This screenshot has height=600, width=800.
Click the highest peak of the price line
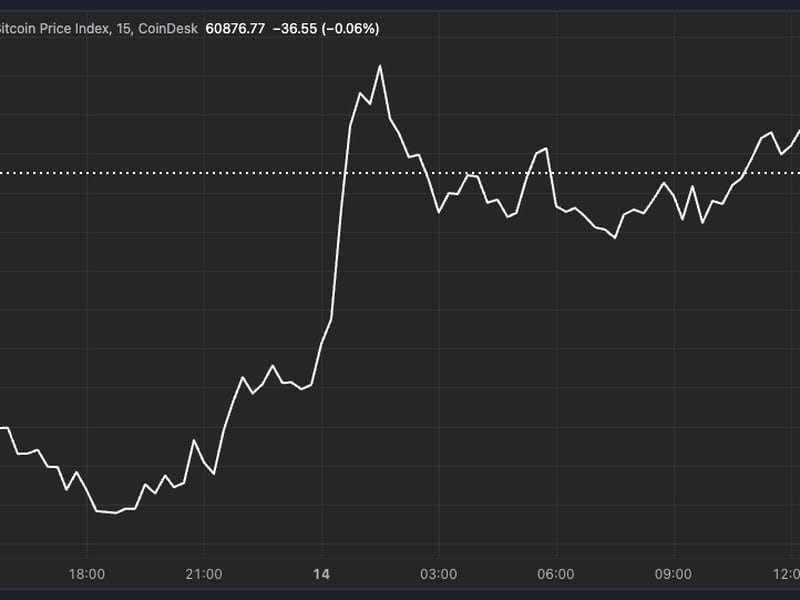pos(380,66)
